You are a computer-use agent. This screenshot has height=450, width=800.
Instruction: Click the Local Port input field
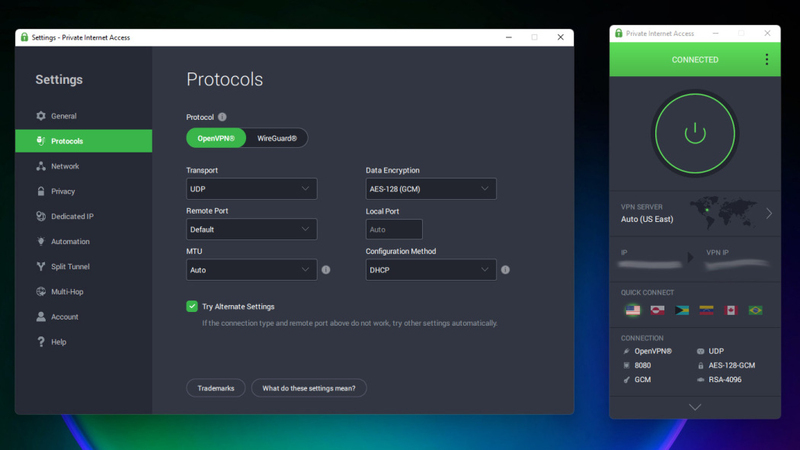click(x=394, y=229)
